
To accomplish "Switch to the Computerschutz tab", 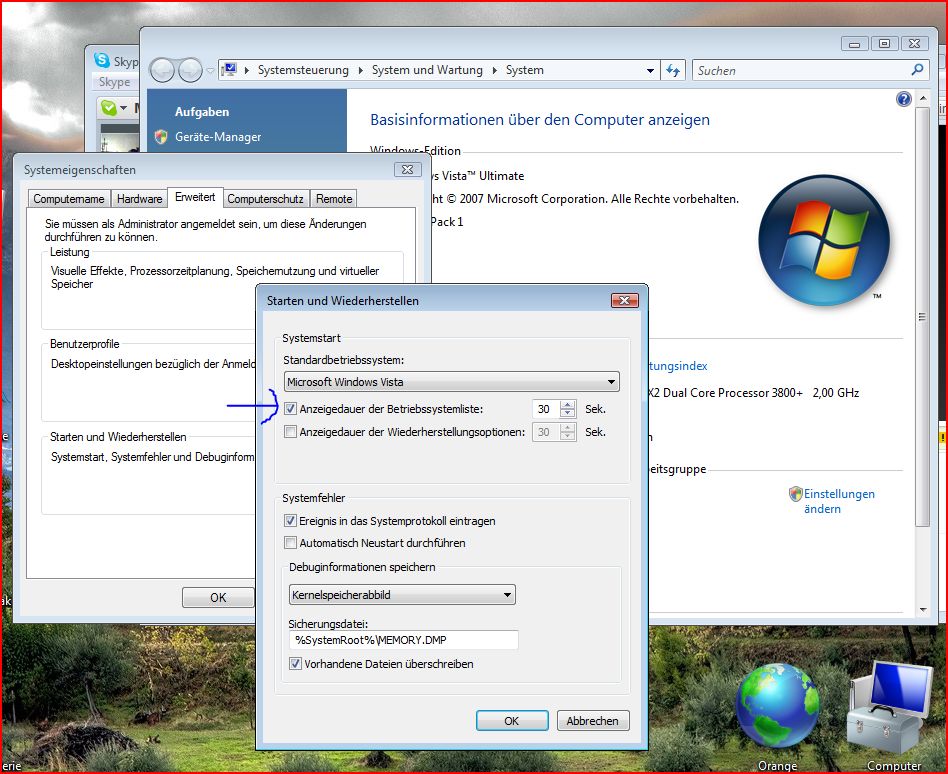I will 265,199.
